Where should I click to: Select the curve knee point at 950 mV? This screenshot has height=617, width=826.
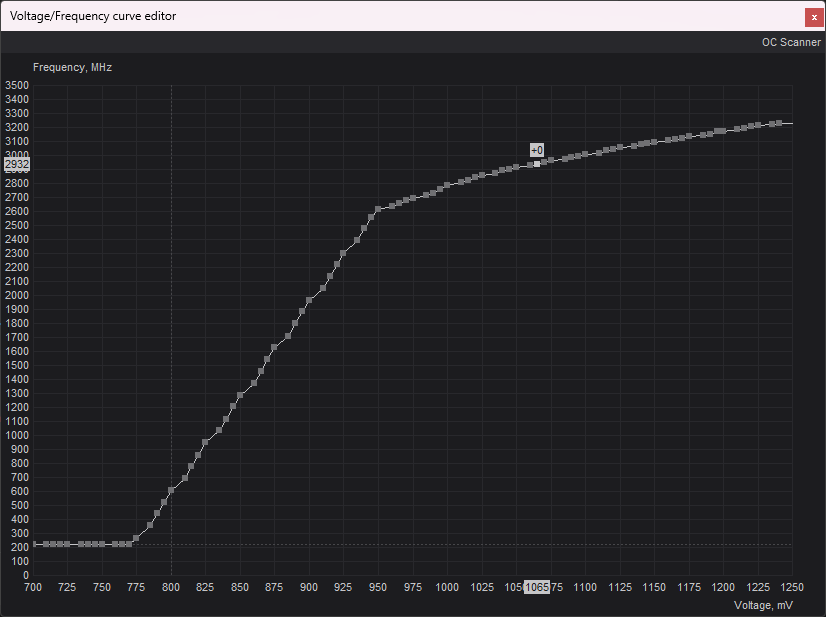[378, 210]
